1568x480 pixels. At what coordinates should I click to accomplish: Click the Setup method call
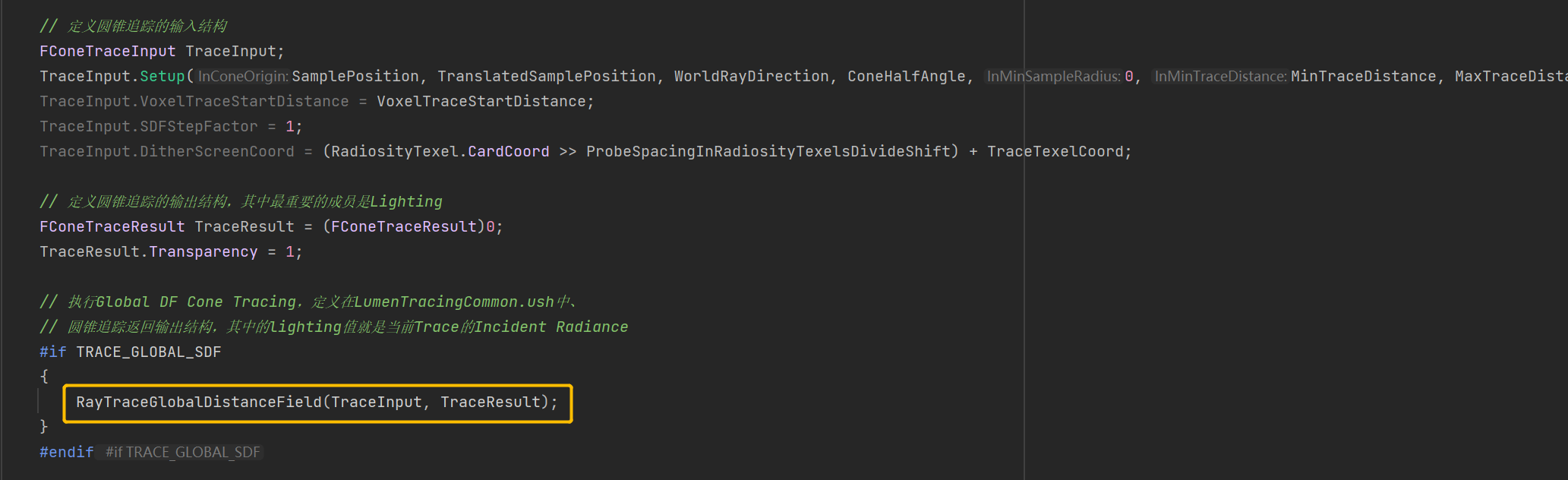(x=162, y=76)
